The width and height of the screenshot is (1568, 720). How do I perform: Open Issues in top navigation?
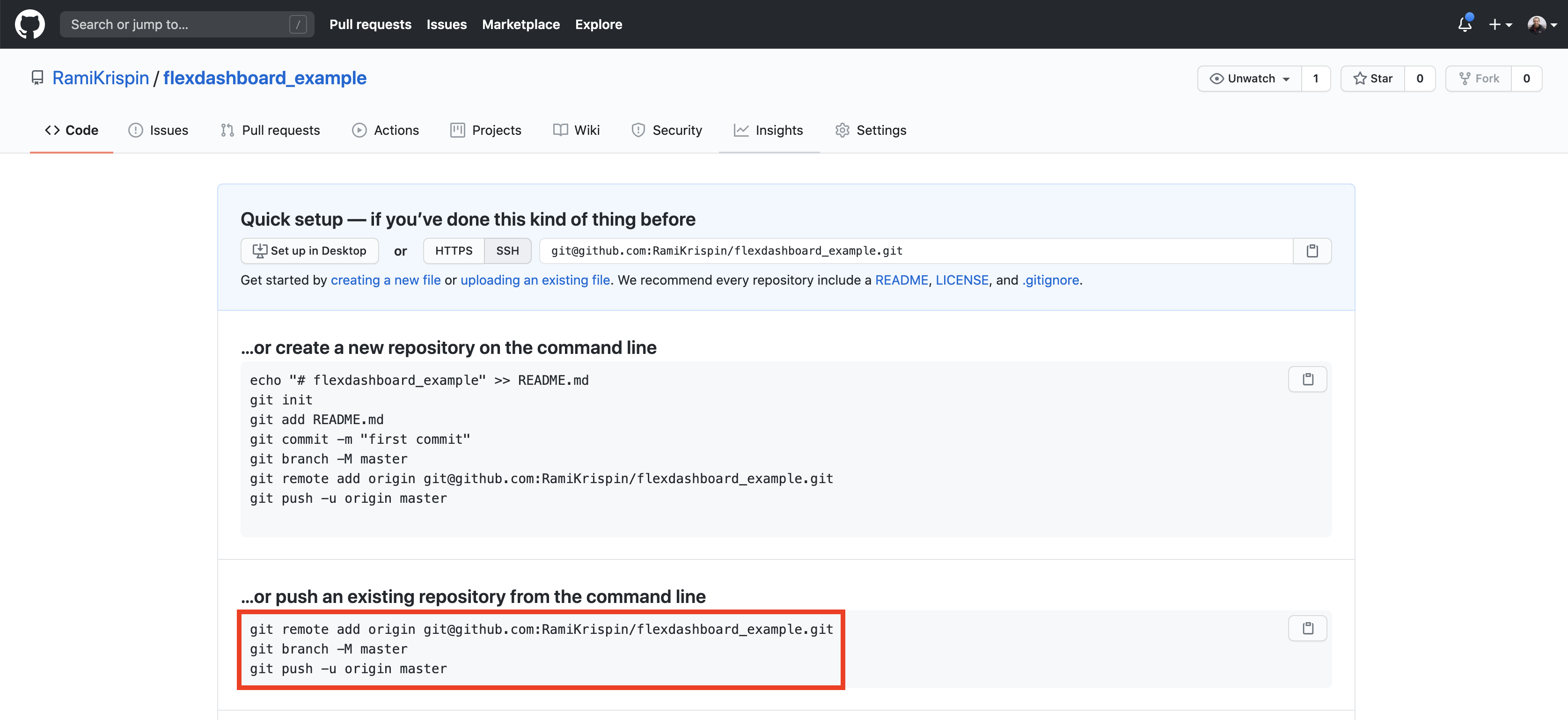446,24
